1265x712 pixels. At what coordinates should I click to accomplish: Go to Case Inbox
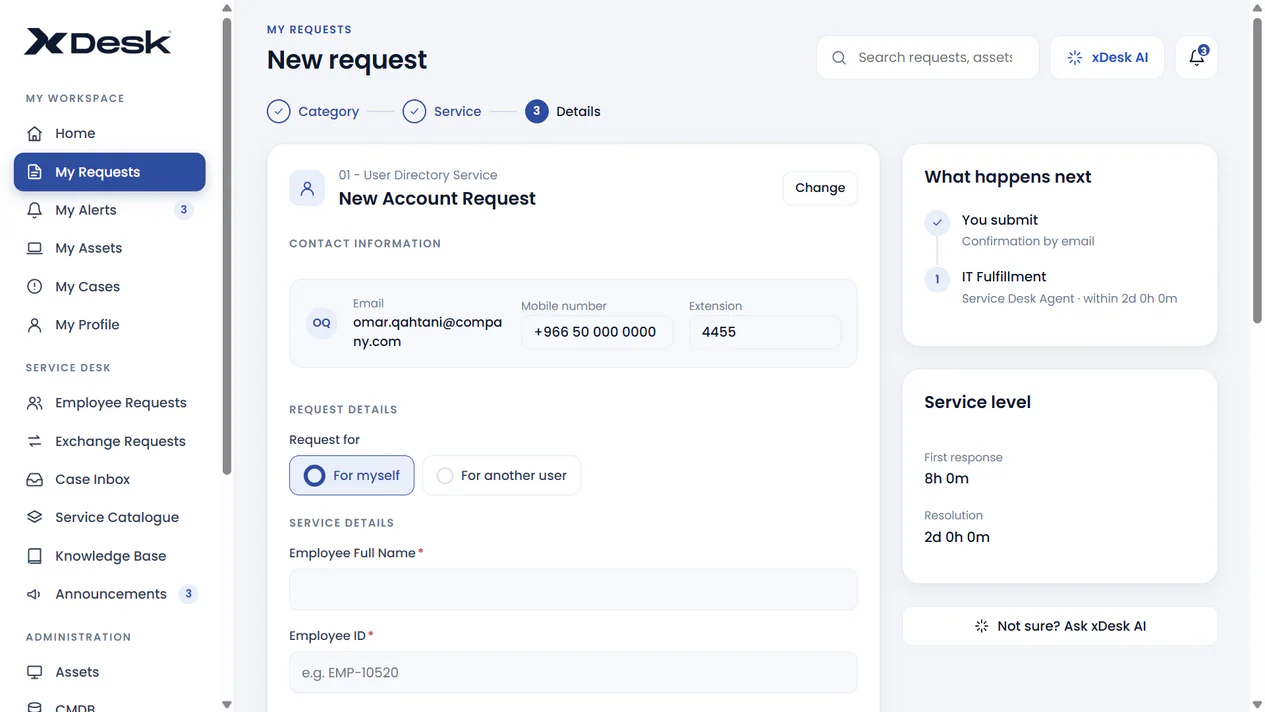point(110,479)
